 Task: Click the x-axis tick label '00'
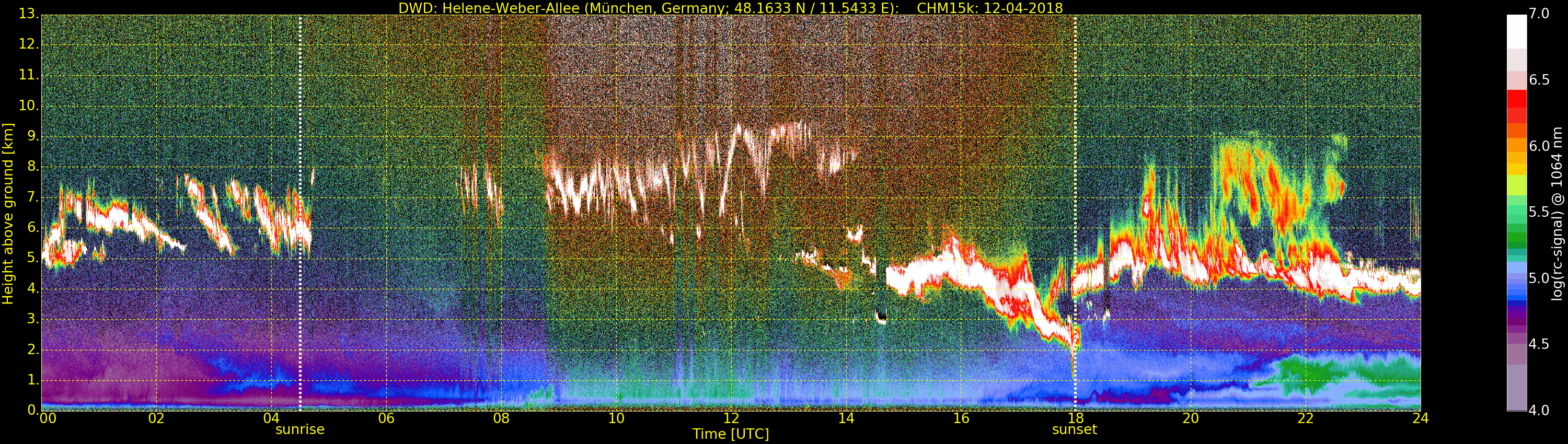[x=48, y=418]
